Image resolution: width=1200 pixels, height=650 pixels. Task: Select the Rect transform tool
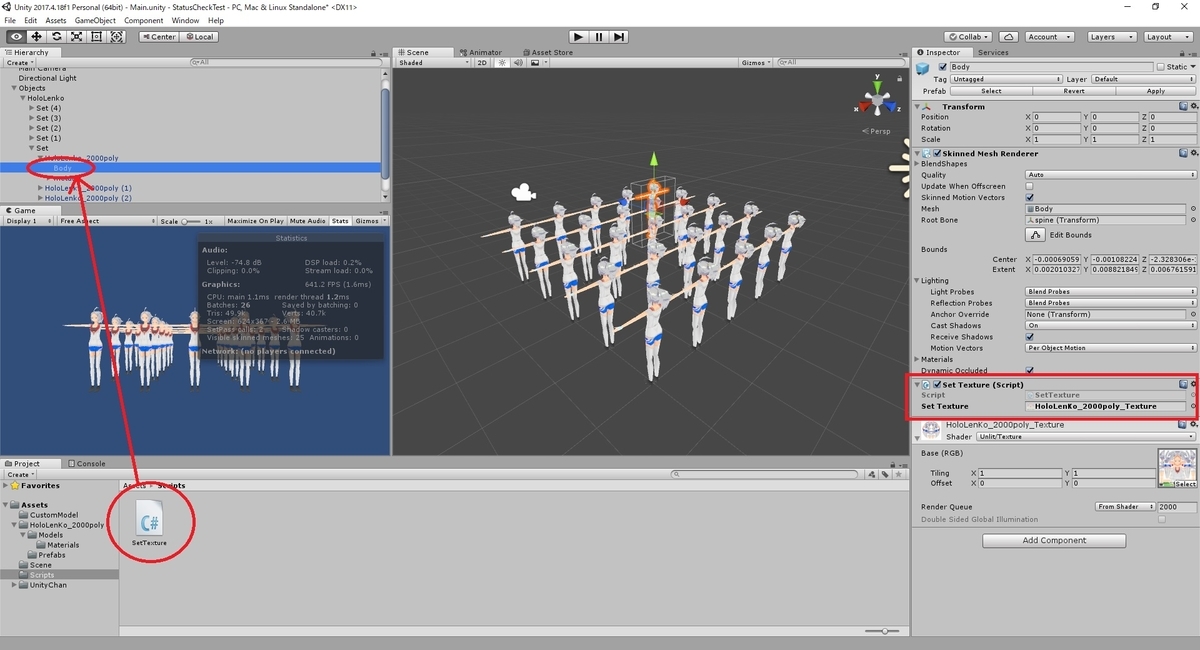click(96, 36)
